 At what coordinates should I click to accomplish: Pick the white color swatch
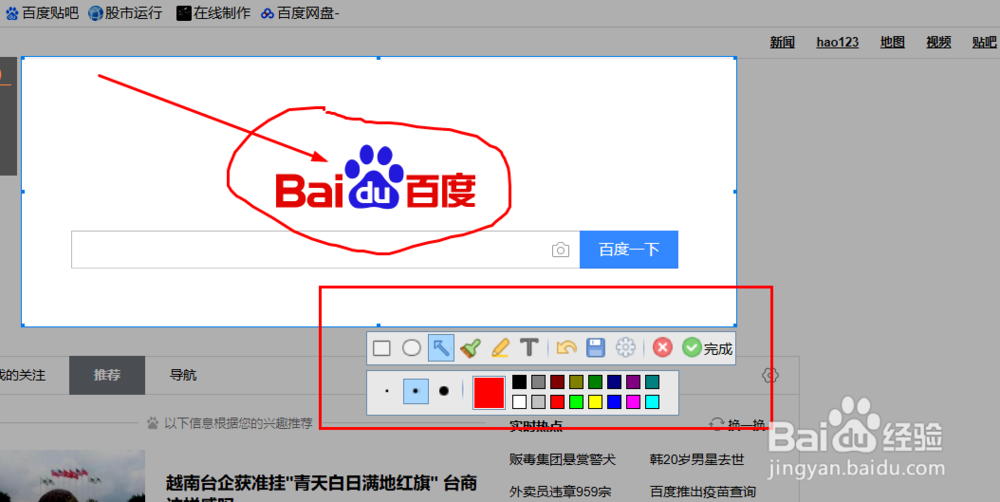click(x=520, y=402)
